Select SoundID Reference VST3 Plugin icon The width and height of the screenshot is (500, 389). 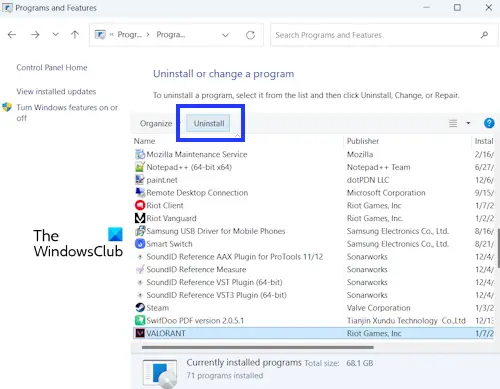click(140, 295)
